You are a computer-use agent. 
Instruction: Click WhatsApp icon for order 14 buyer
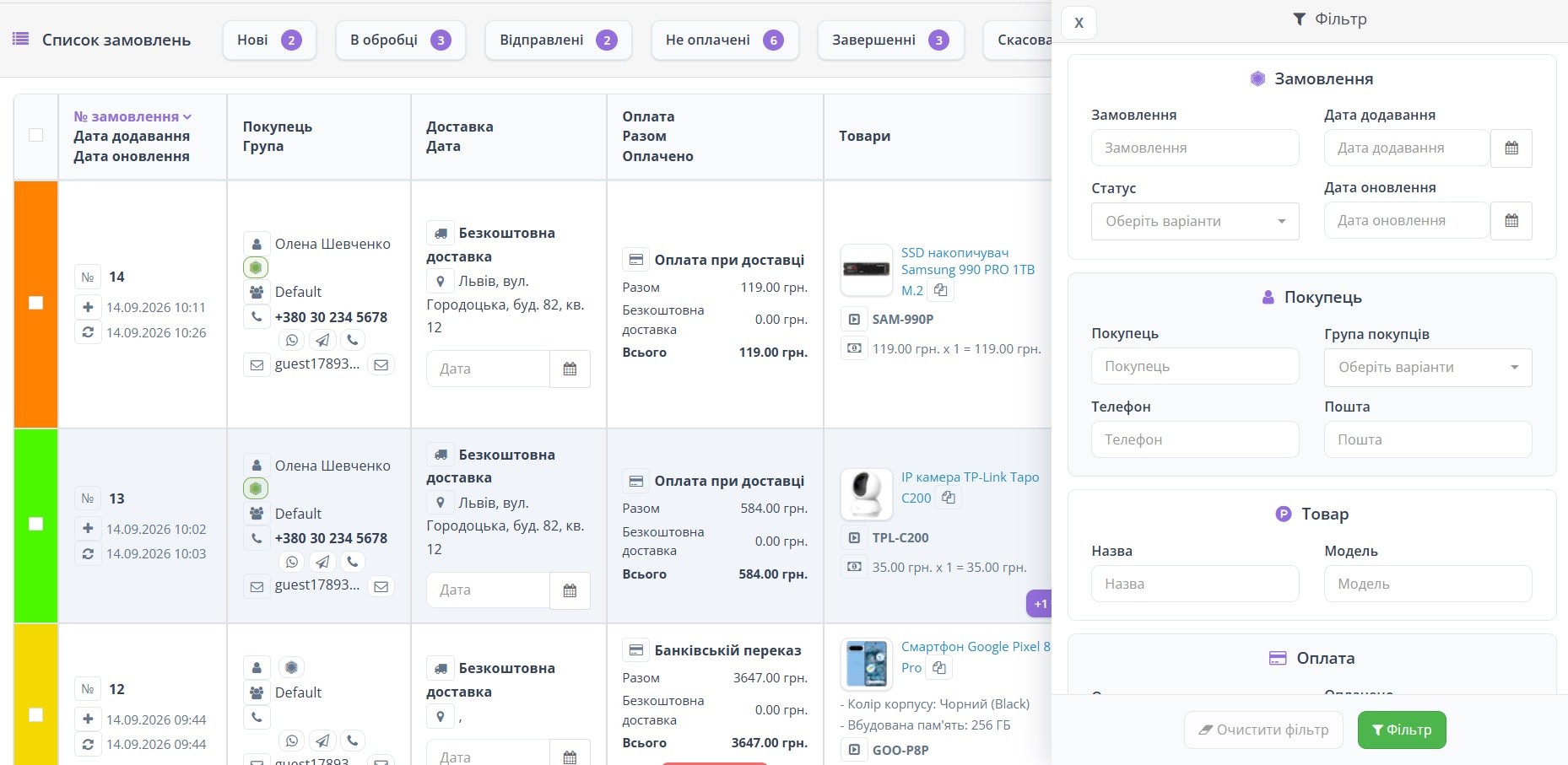coord(292,340)
